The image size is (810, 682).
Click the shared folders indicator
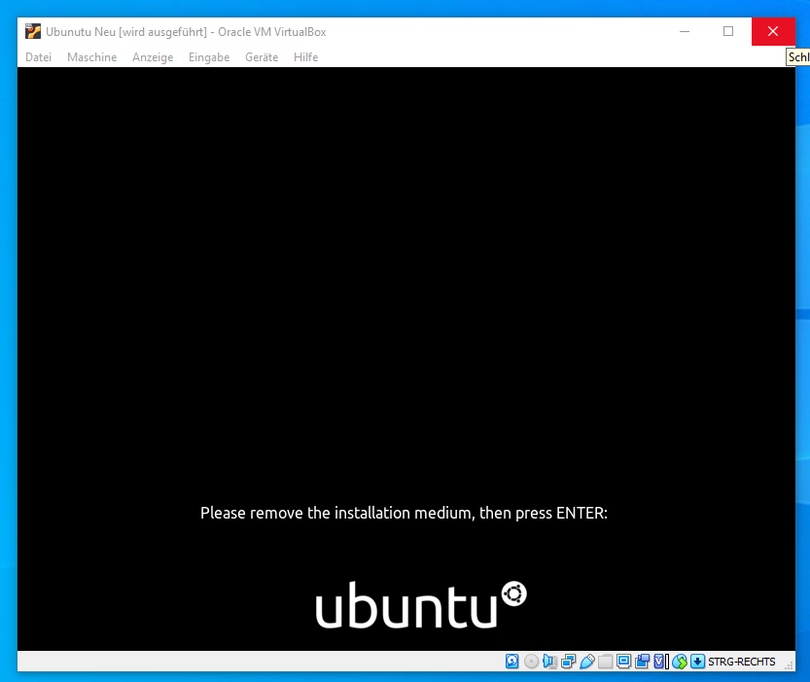(605, 661)
